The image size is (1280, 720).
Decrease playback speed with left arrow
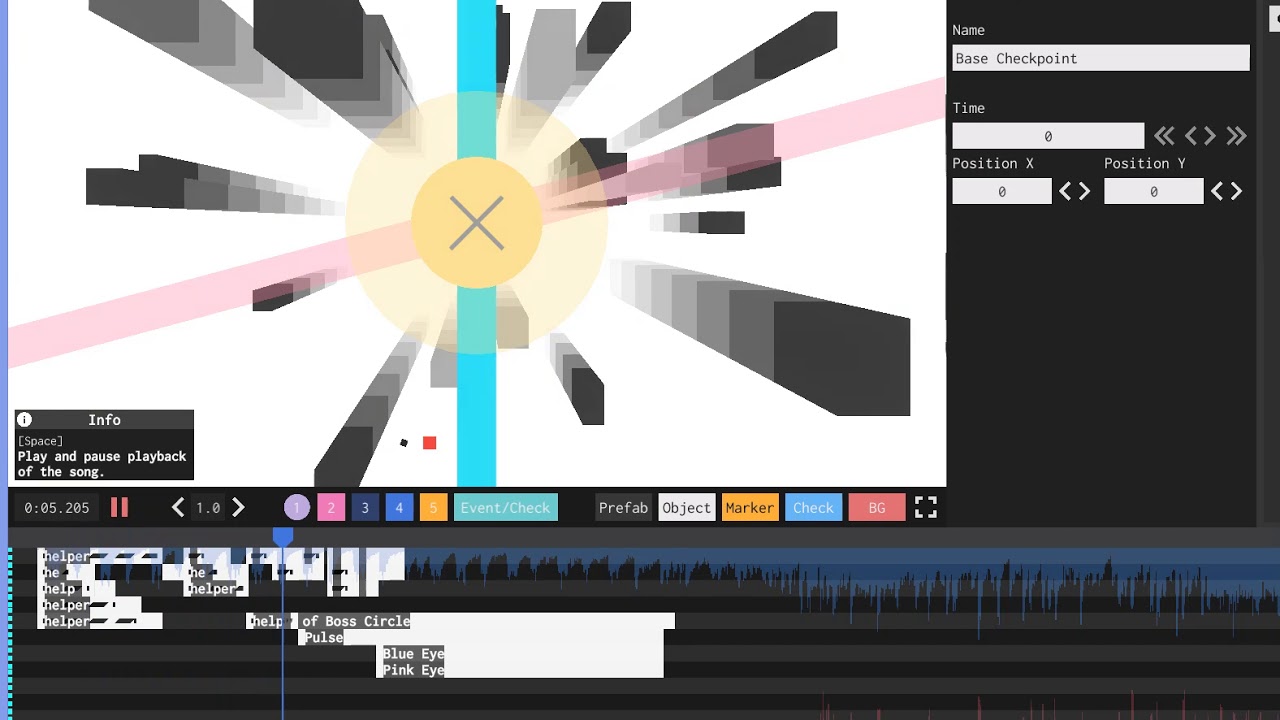coord(178,508)
